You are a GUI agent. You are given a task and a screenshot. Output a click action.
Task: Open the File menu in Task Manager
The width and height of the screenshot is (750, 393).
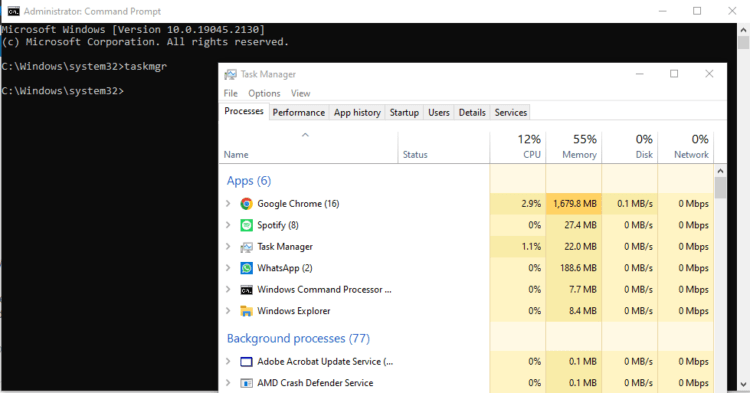(231, 93)
